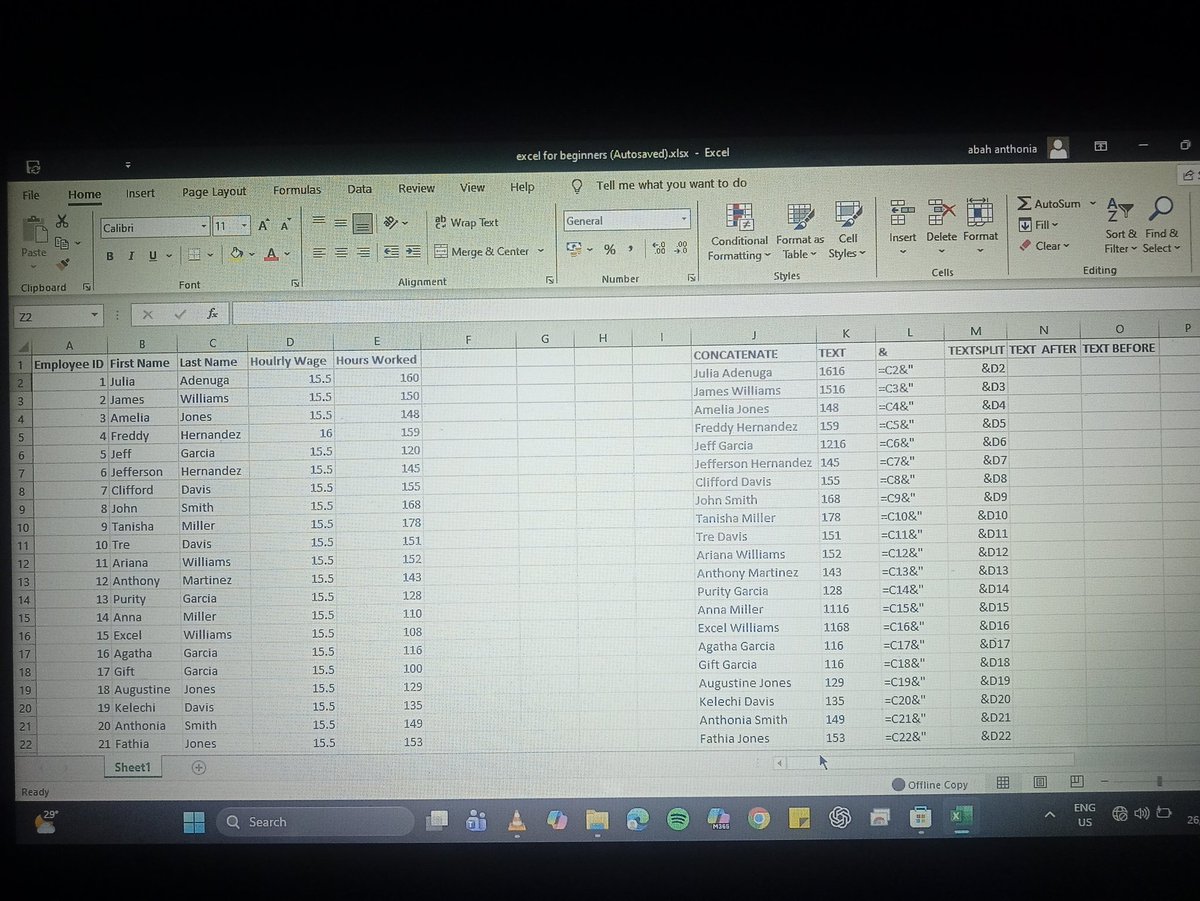Image resolution: width=1200 pixels, height=901 pixels.
Task: Apply the Borders icon
Action: (195, 255)
